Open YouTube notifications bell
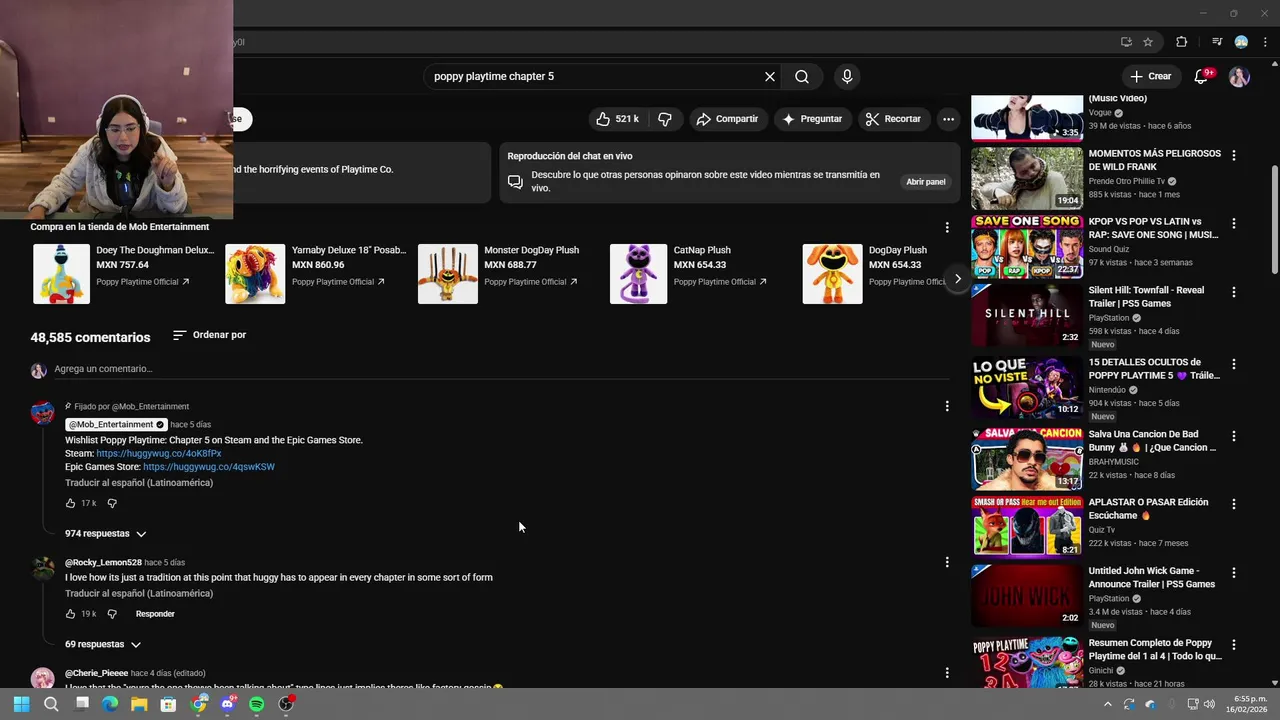1280x720 pixels. pyautogui.click(x=1201, y=77)
